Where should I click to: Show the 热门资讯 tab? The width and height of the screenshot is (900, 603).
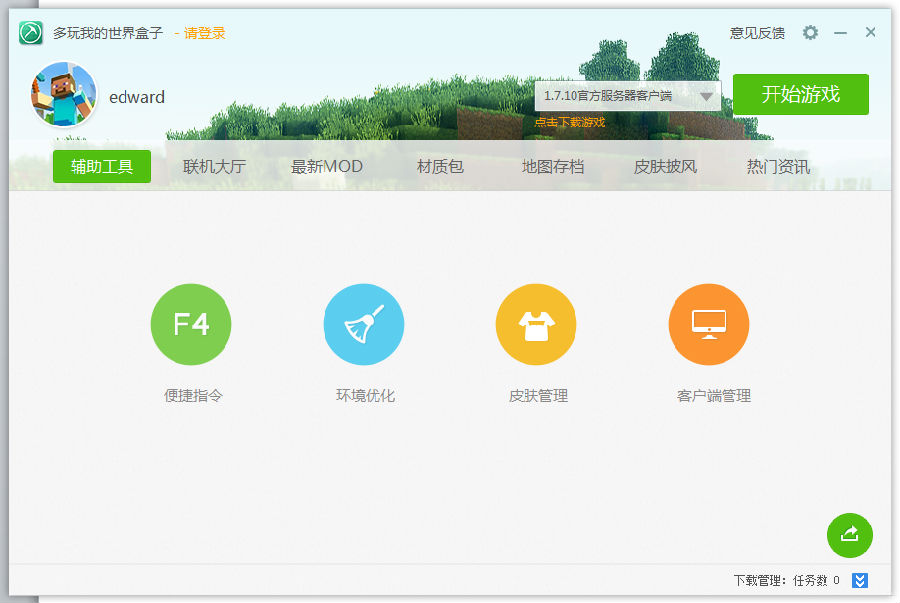pyautogui.click(x=778, y=167)
